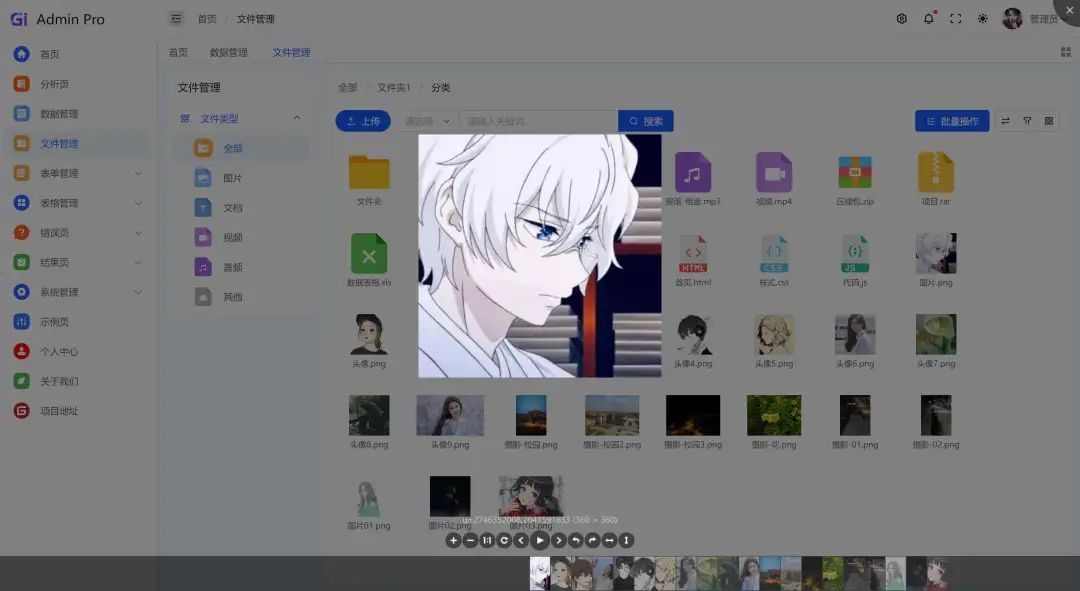Flip the image vertically

626,541
